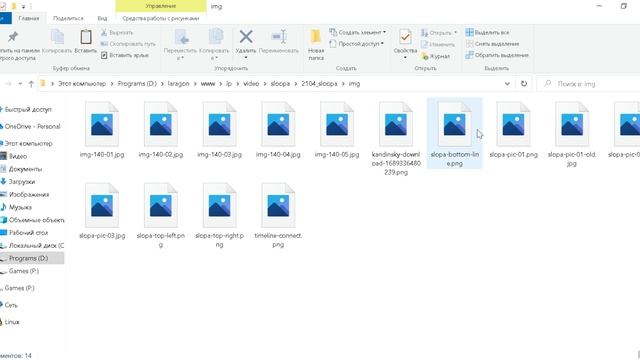This screenshot has height=360, width=640.
Task: Select Музыка in the navigation pane
Action: 20,207
